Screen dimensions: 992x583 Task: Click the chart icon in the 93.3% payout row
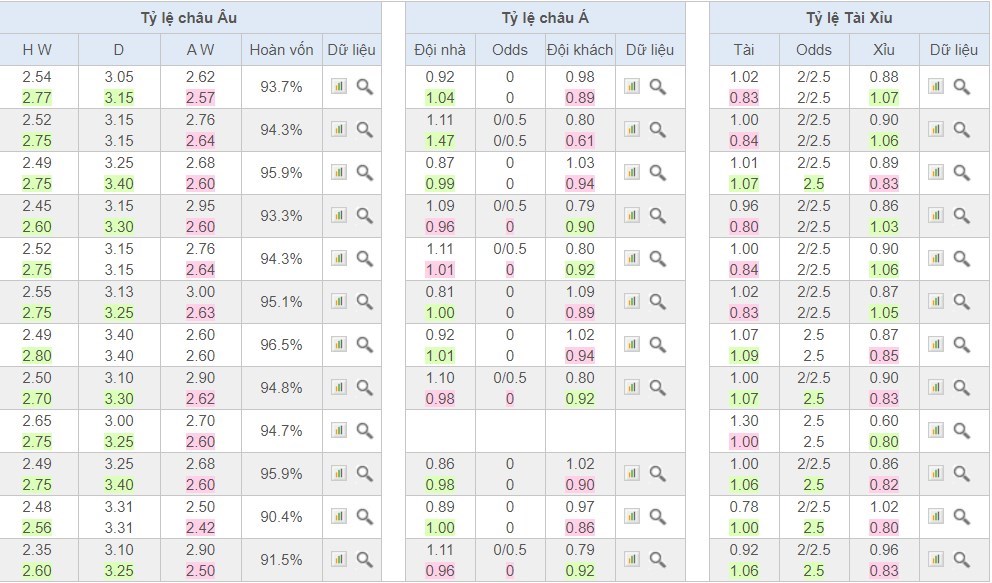(x=339, y=216)
